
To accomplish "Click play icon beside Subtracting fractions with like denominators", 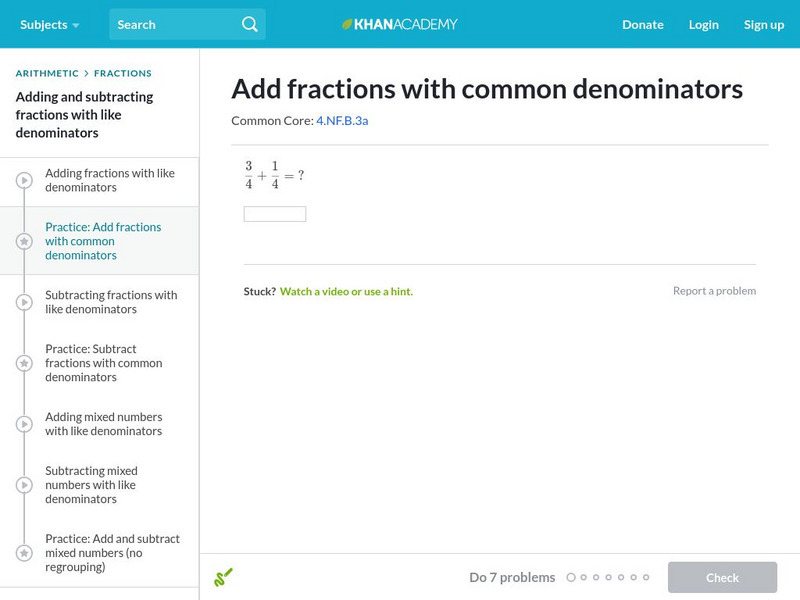I will coord(24,303).
